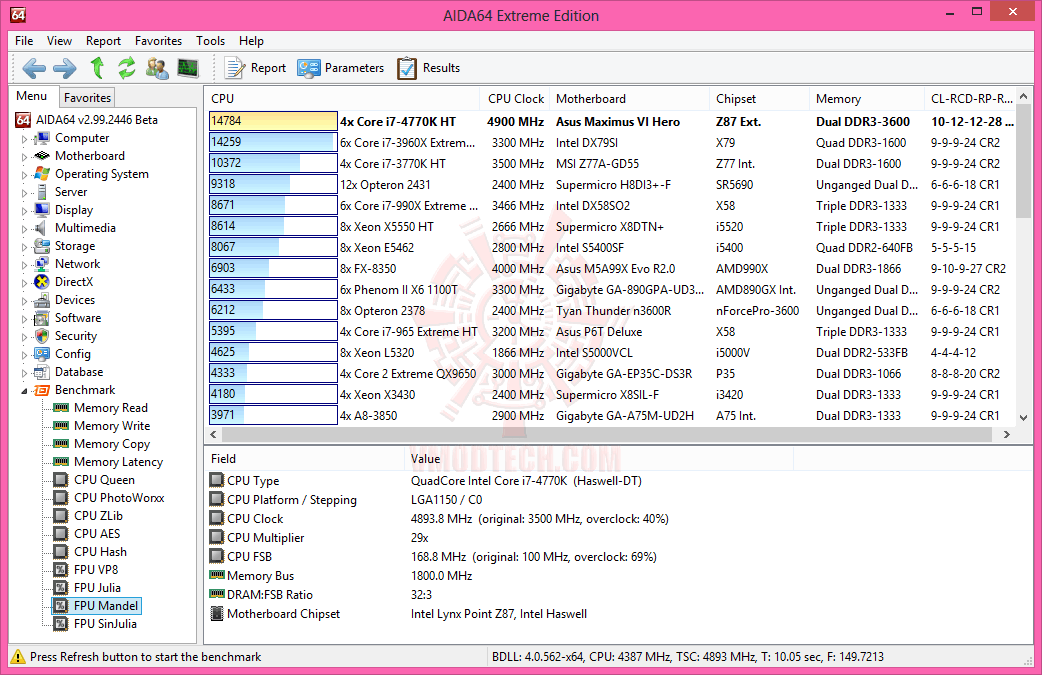Viewport: 1042px width, 675px height.
Task: Collapse the Benchmark tree node
Action: coord(25,391)
